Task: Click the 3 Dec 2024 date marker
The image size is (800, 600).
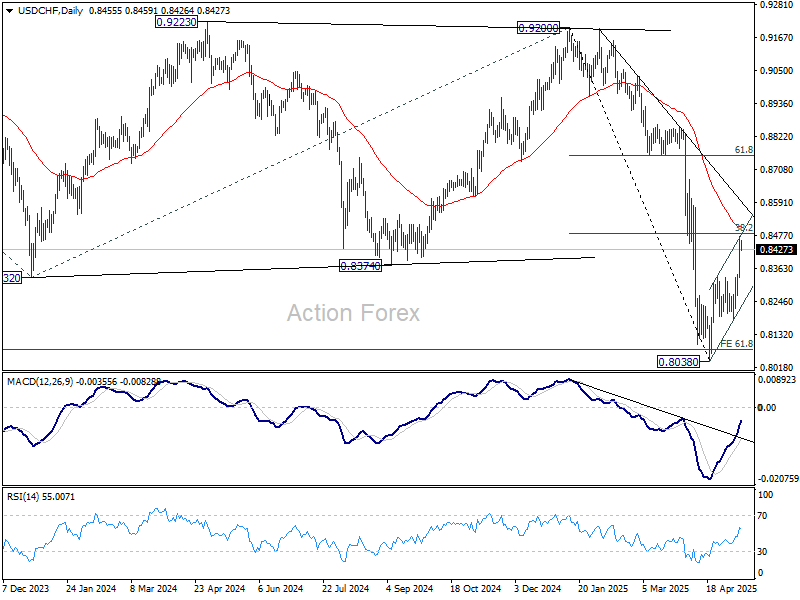Action: point(537,590)
